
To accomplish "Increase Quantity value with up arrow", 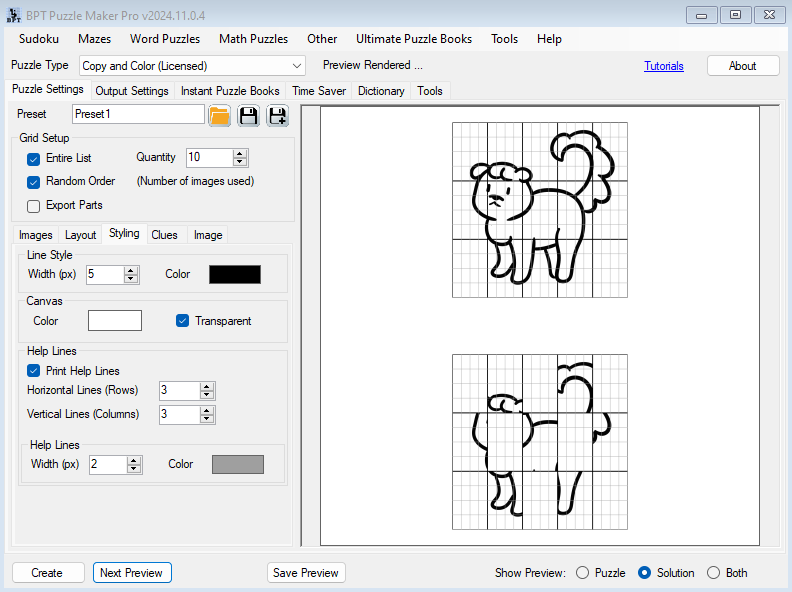I will [x=240, y=154].
